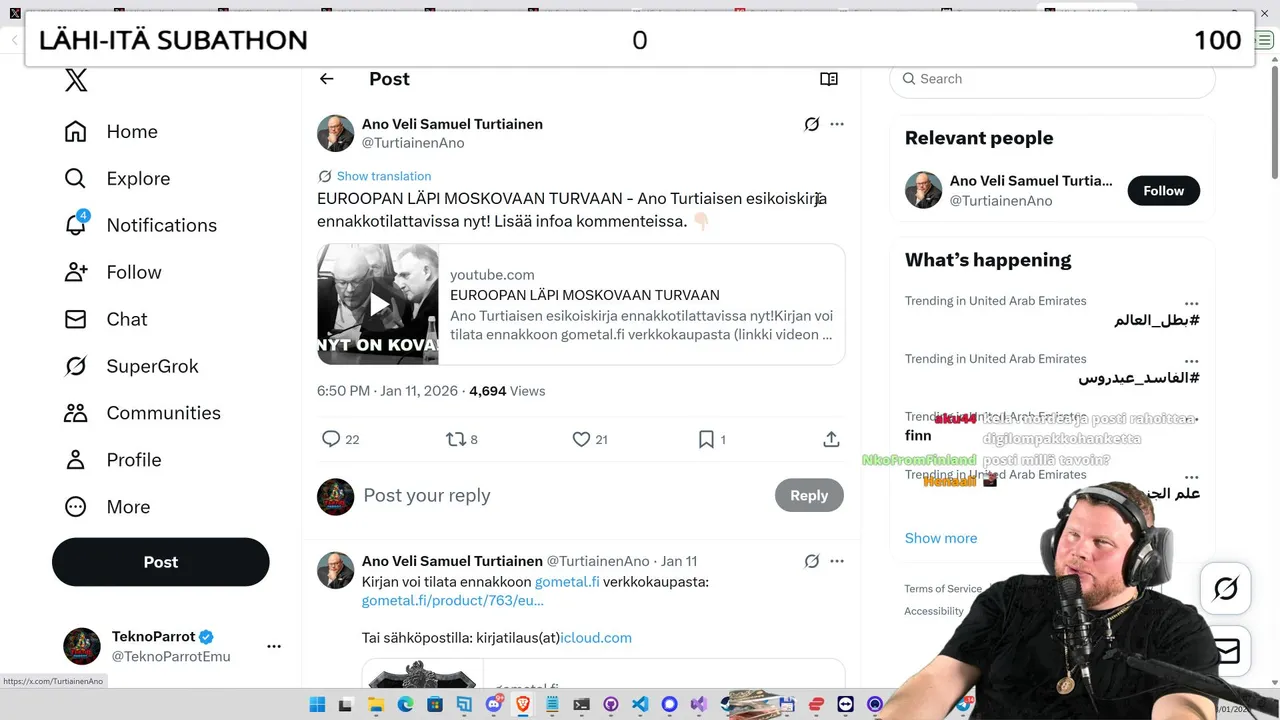Go back with the arrow beside Post
Image resolution: width=1280 pixels, height=720 pixels.
[326, 79]
